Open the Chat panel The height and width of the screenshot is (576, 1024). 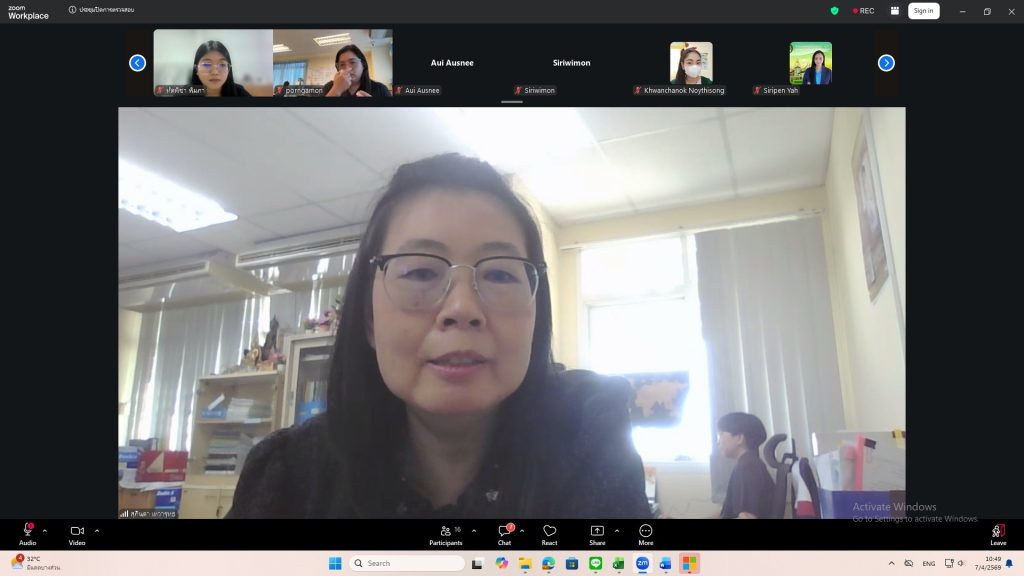[504, 532]
